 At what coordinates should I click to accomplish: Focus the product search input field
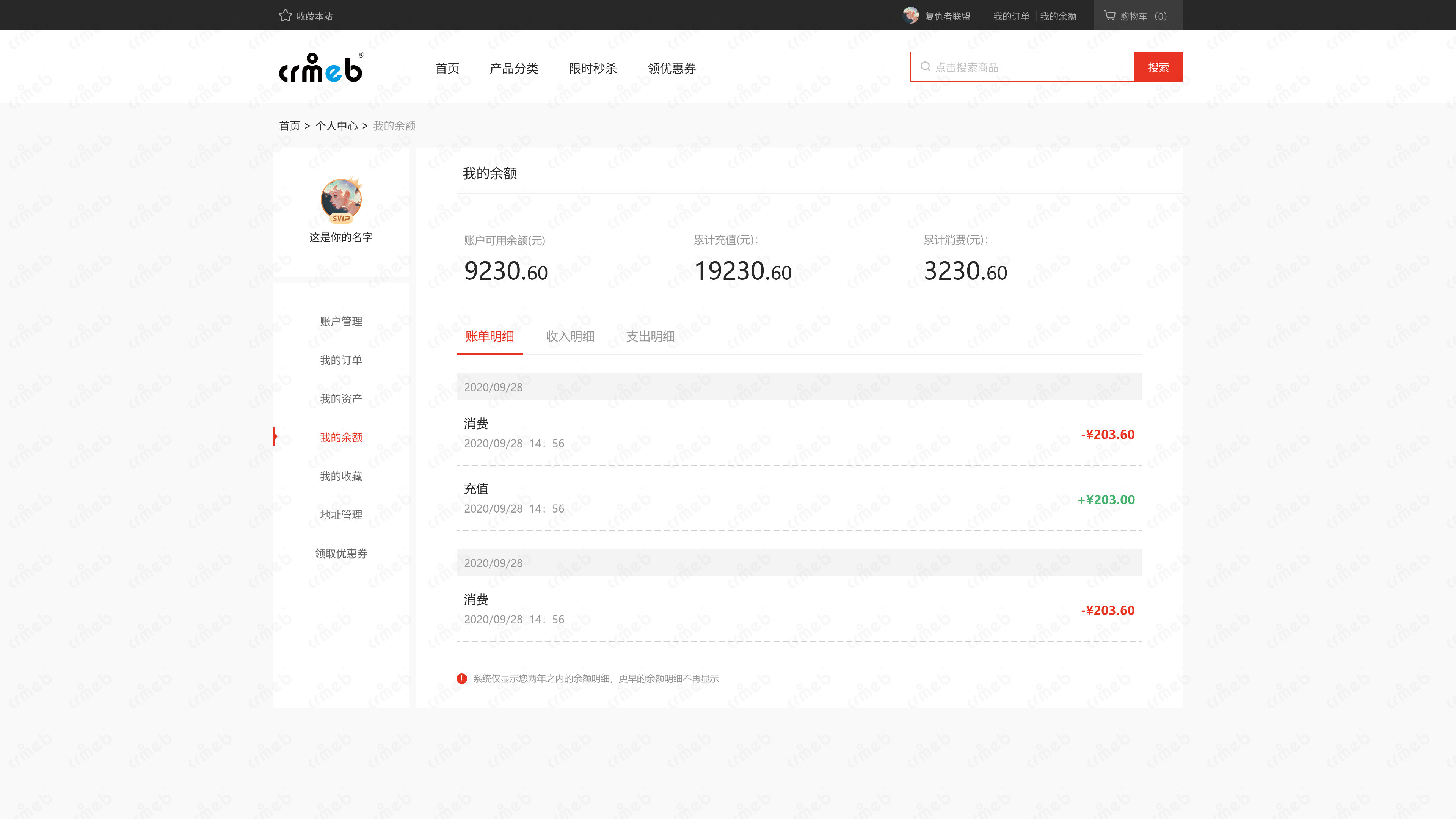coord(1029,67)
